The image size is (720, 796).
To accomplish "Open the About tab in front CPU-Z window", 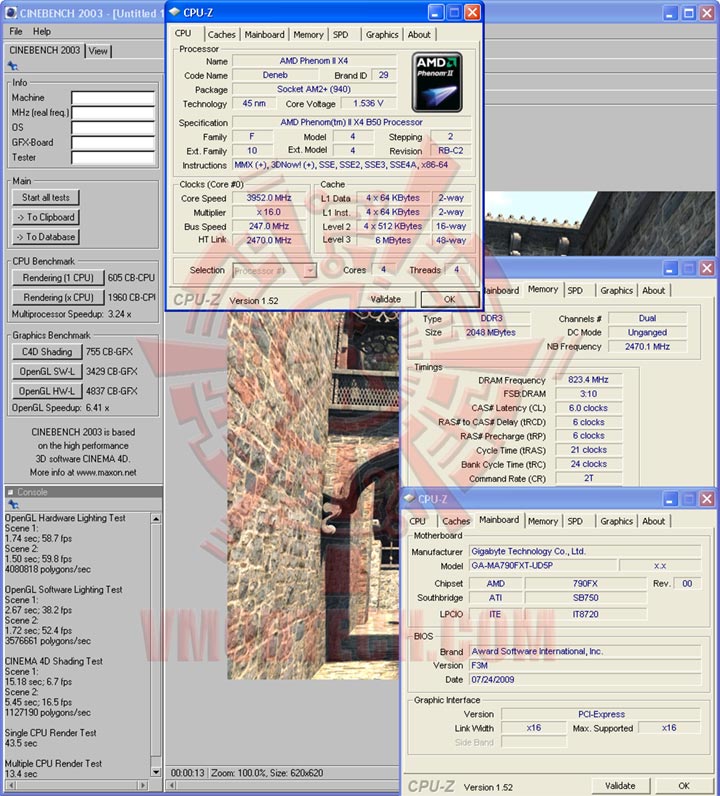I will 419,35.
